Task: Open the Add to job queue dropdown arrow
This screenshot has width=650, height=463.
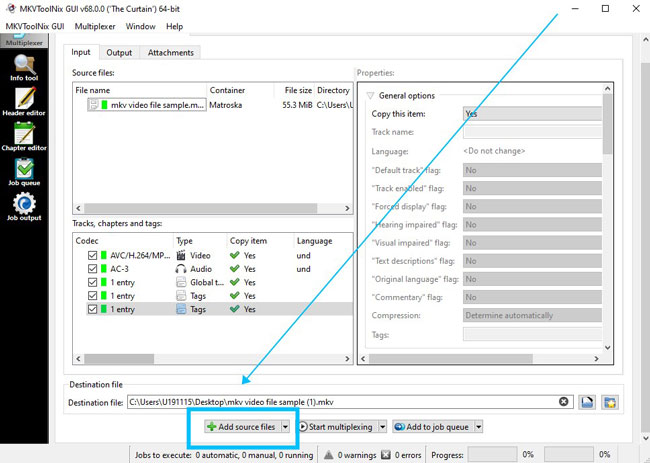Action: tap(479, 427)
